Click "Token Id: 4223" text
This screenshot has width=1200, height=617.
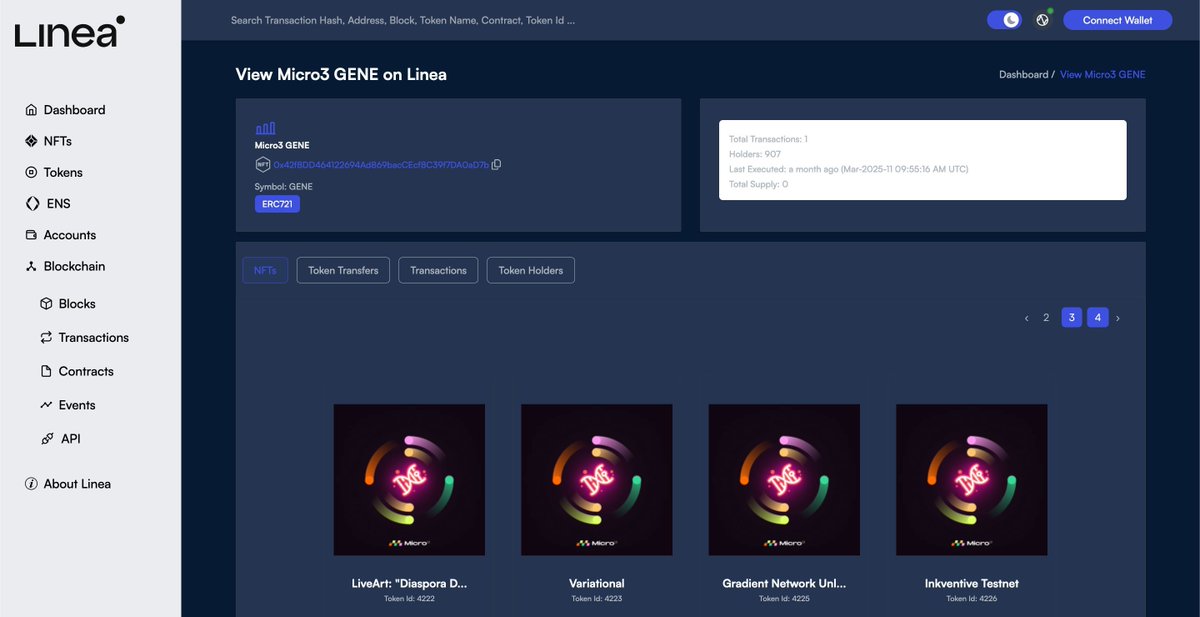click(597, 599)
